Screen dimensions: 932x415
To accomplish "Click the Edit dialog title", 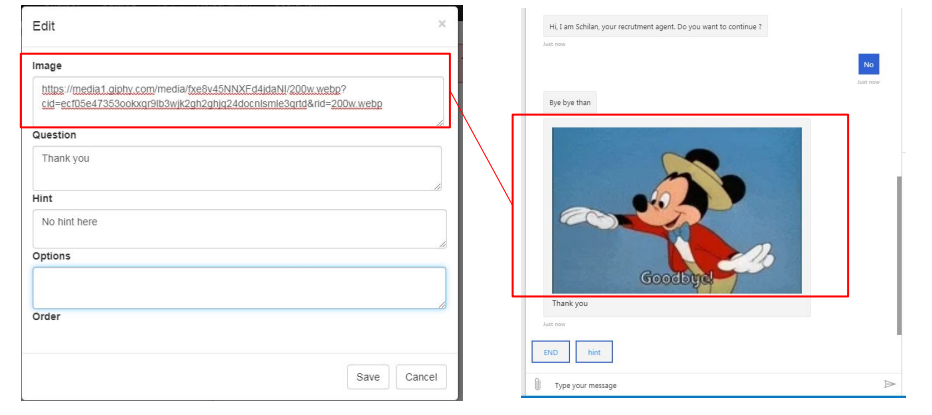I will 43,26.
